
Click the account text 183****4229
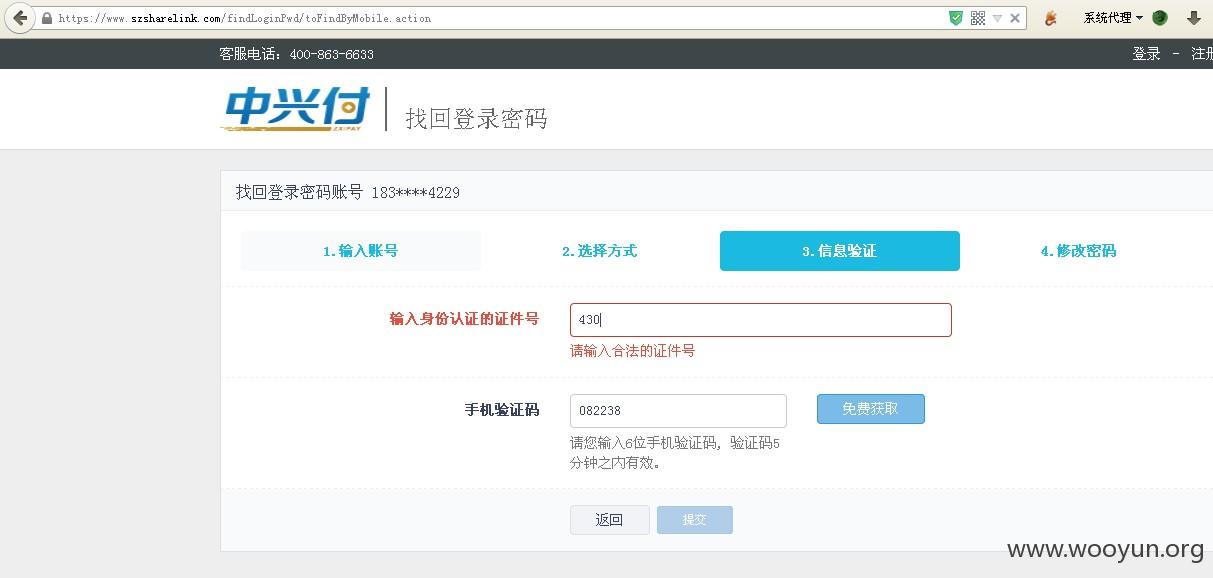(415, 192)
